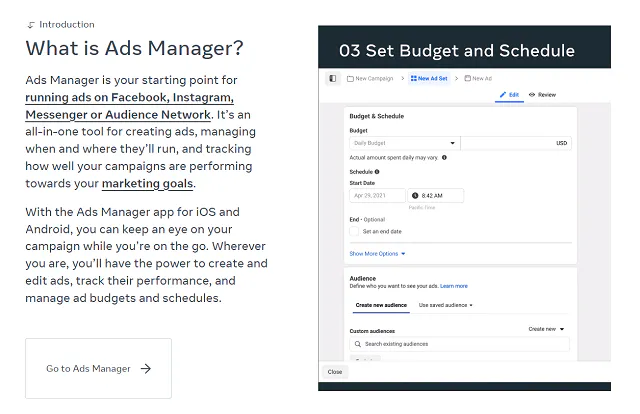This screenshot has width=640, height=414.
Task: Open the Daily Budget dropdown
Action: pyautogui.click(x=404, y=143)
